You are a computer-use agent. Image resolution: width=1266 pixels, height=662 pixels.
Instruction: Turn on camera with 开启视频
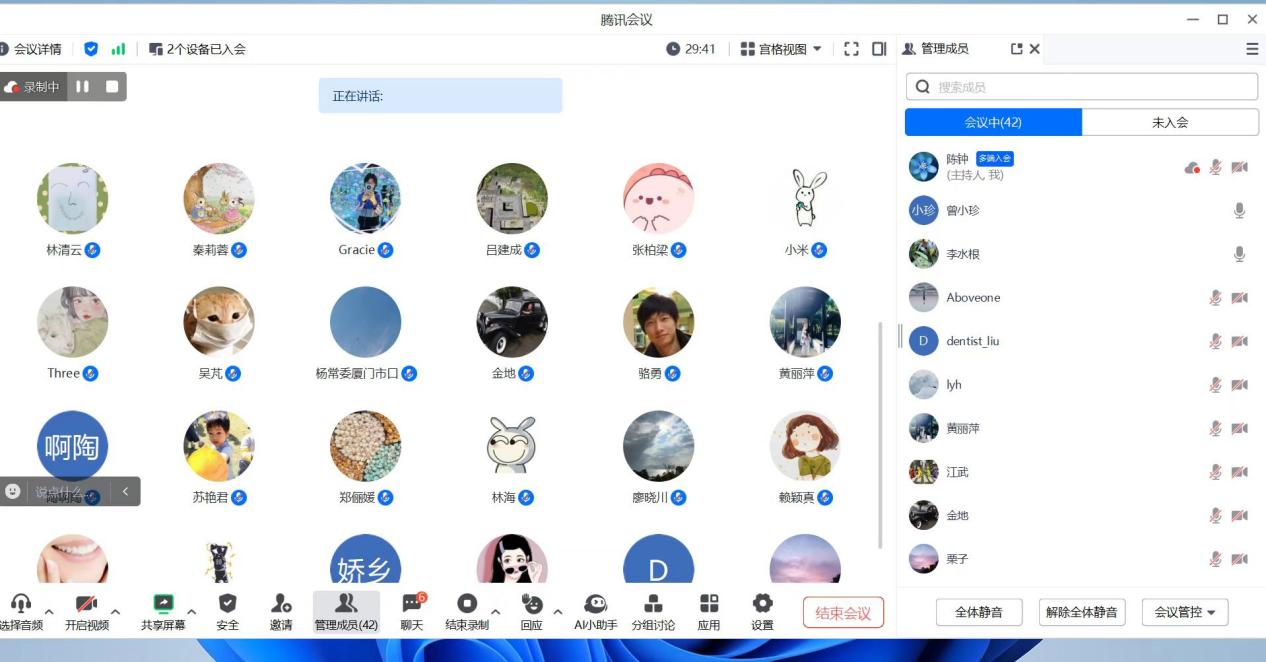tap(87, 611)
